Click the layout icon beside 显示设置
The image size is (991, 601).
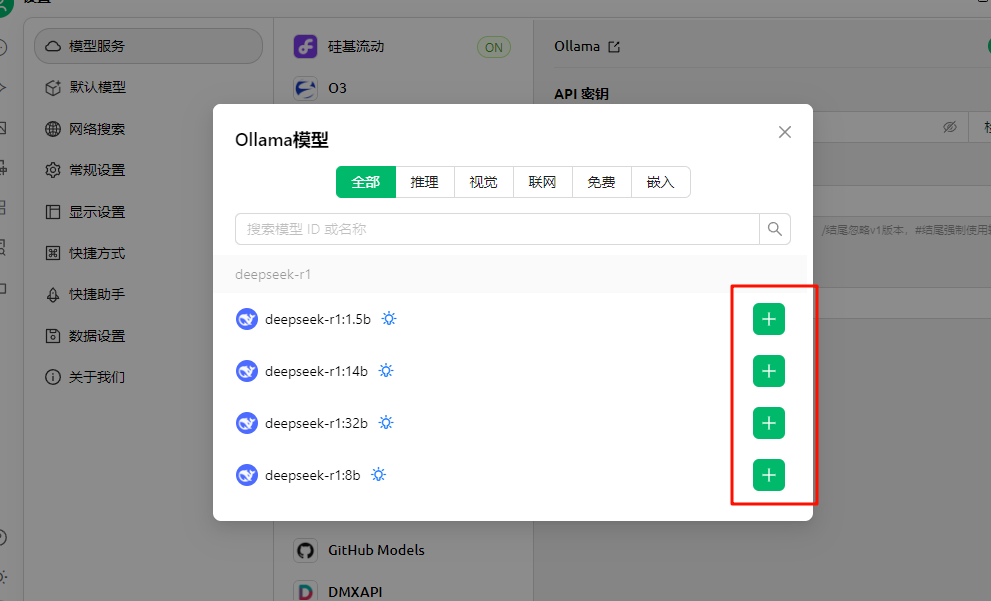53,212
